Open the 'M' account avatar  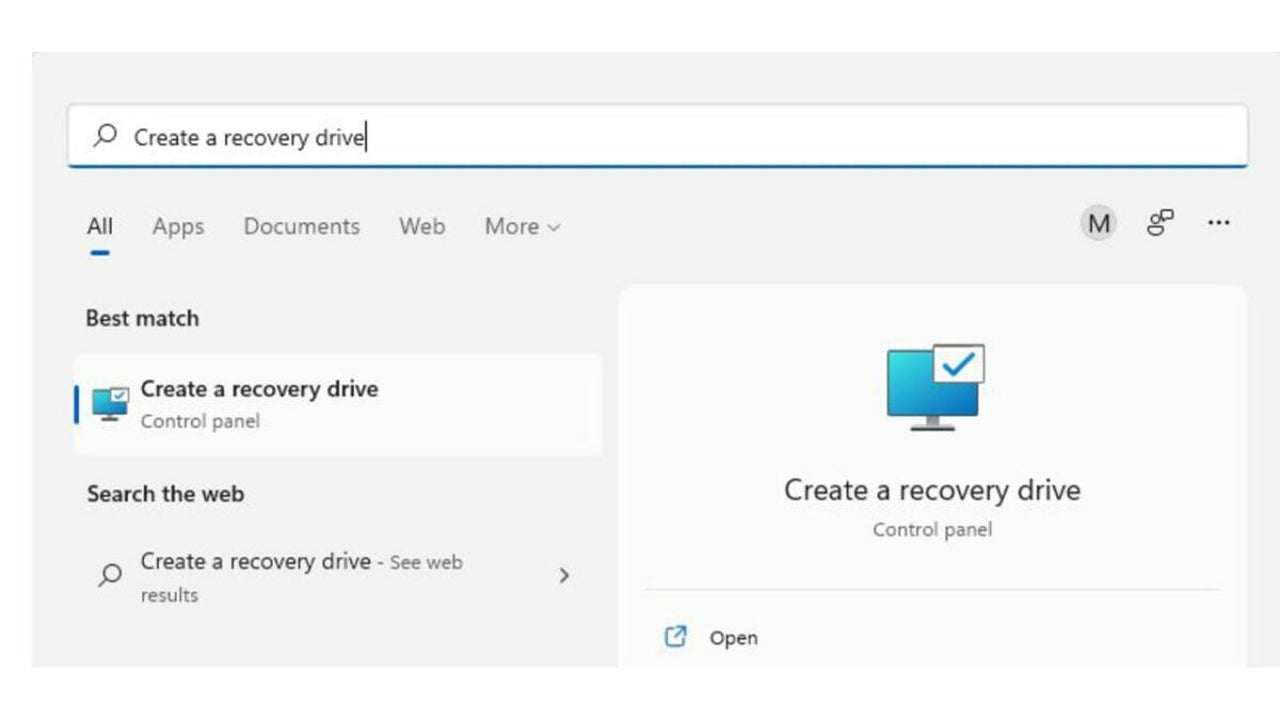(1099, 223)
